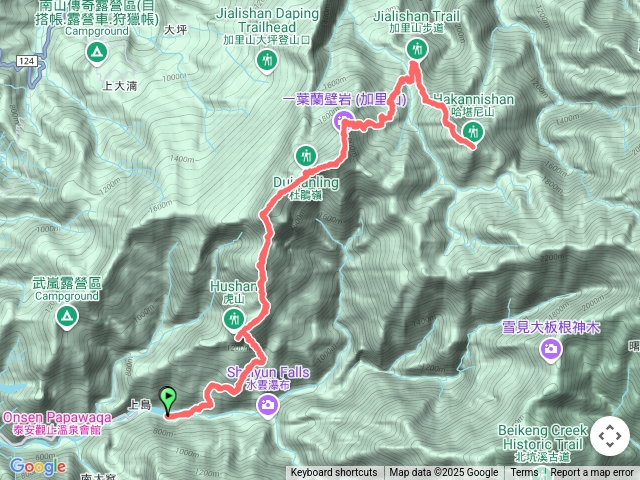This screenshot has width=640, height=480.
Task: Open Keyboard shortcuts
Action: click(x=334, y=473)
